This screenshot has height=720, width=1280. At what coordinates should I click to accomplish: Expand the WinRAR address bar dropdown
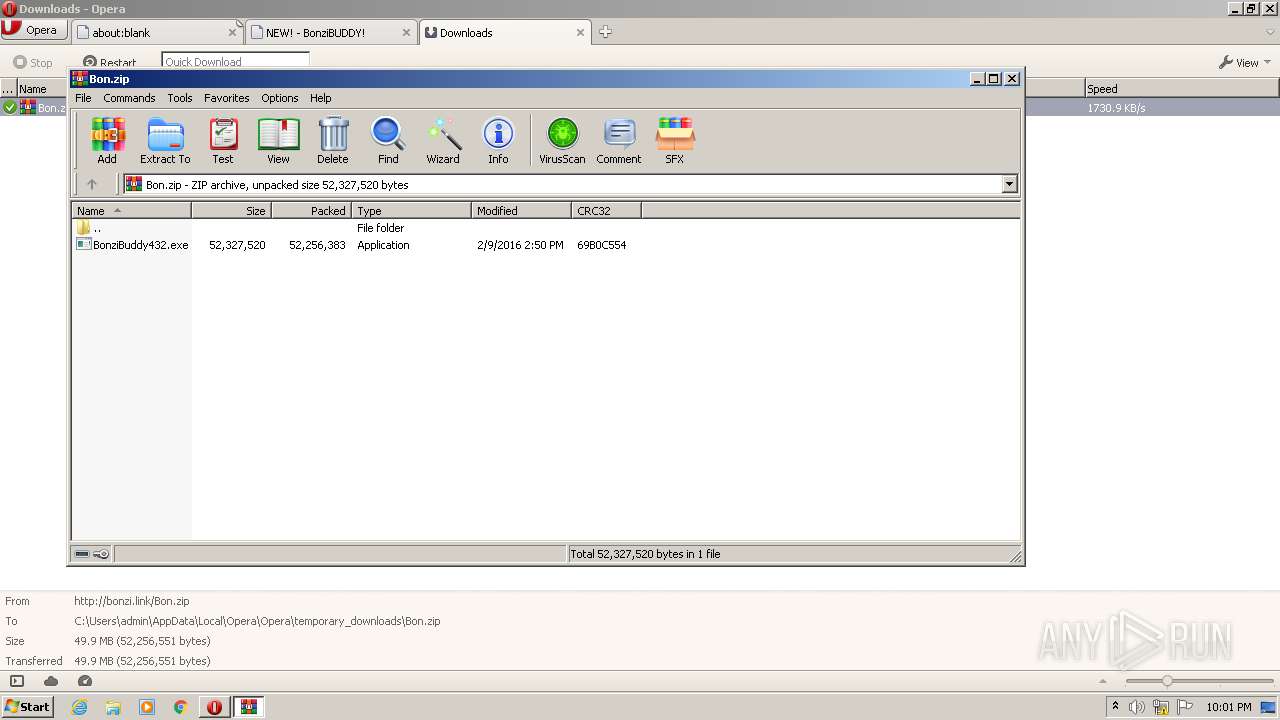coord(1009,184)
